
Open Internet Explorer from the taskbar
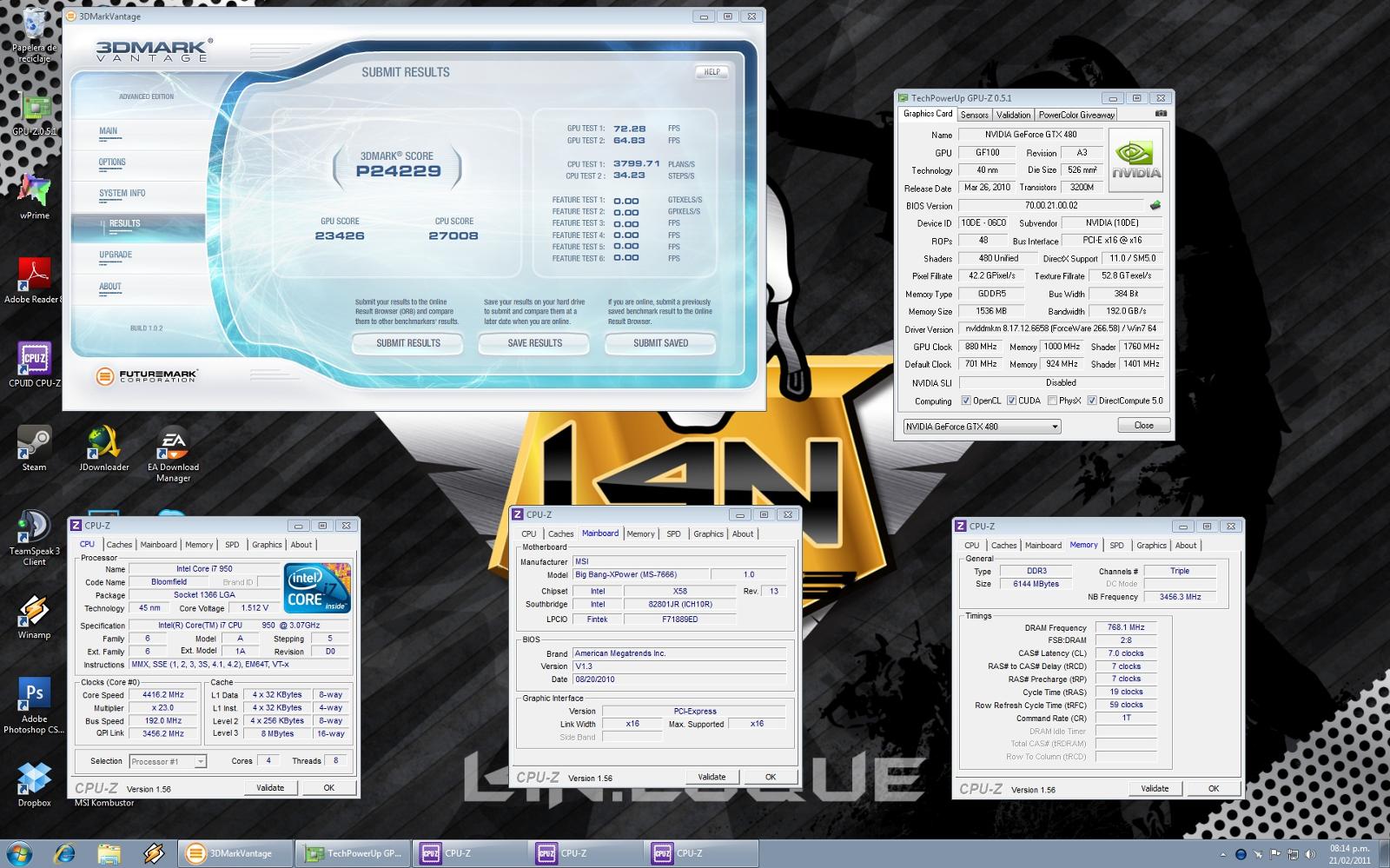[x=64, y=853]
